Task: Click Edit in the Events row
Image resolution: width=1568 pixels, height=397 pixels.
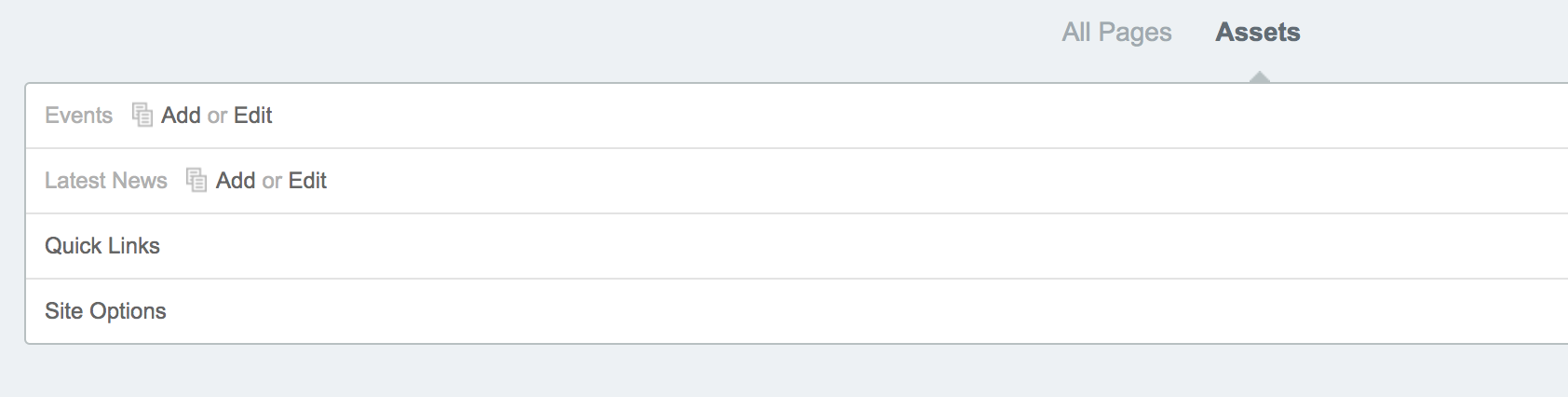Action: click(253, 115)
